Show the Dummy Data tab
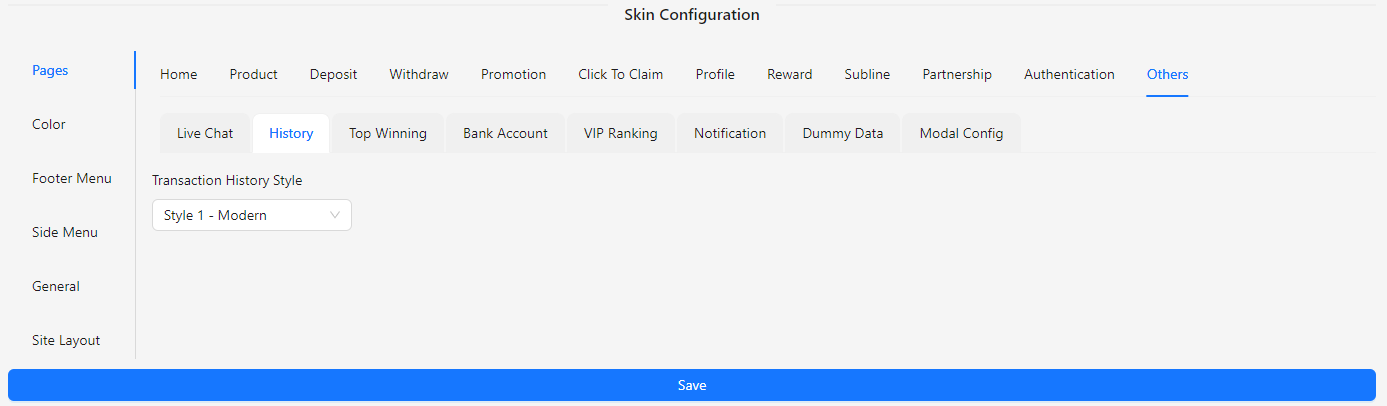 (843, 133)
